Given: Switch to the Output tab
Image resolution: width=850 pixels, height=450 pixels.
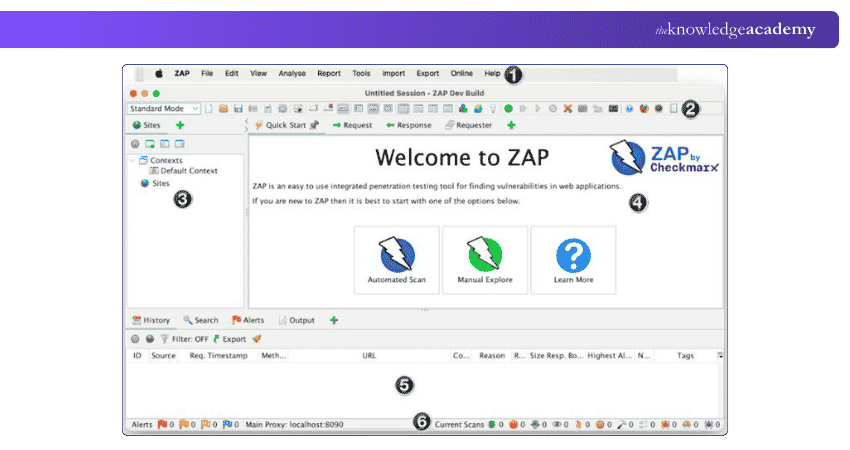Looking at the screenshot, I should point(296,320).
